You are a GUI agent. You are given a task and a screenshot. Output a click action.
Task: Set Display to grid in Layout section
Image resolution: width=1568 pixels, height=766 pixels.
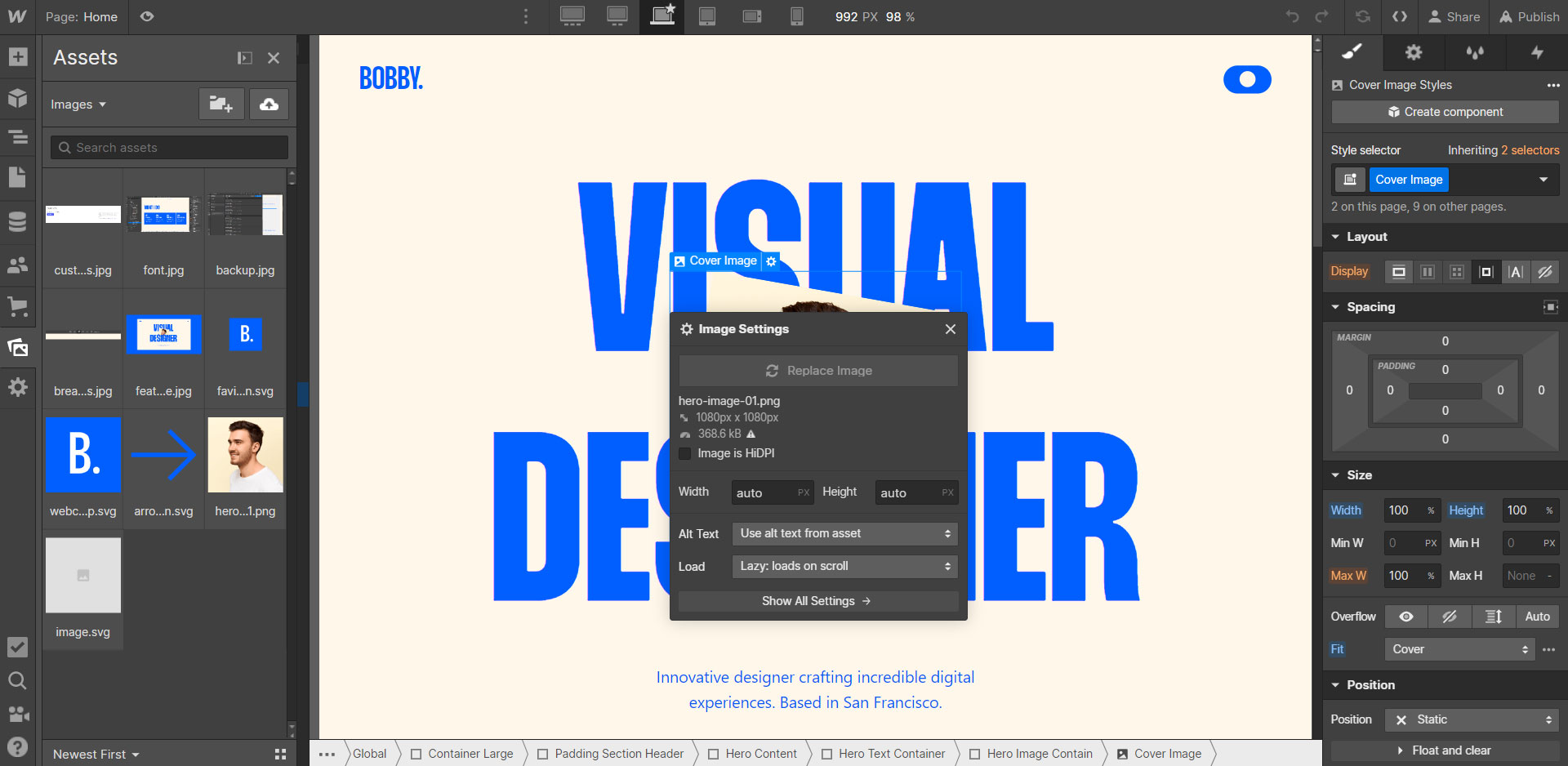(x=1456, y=271)
